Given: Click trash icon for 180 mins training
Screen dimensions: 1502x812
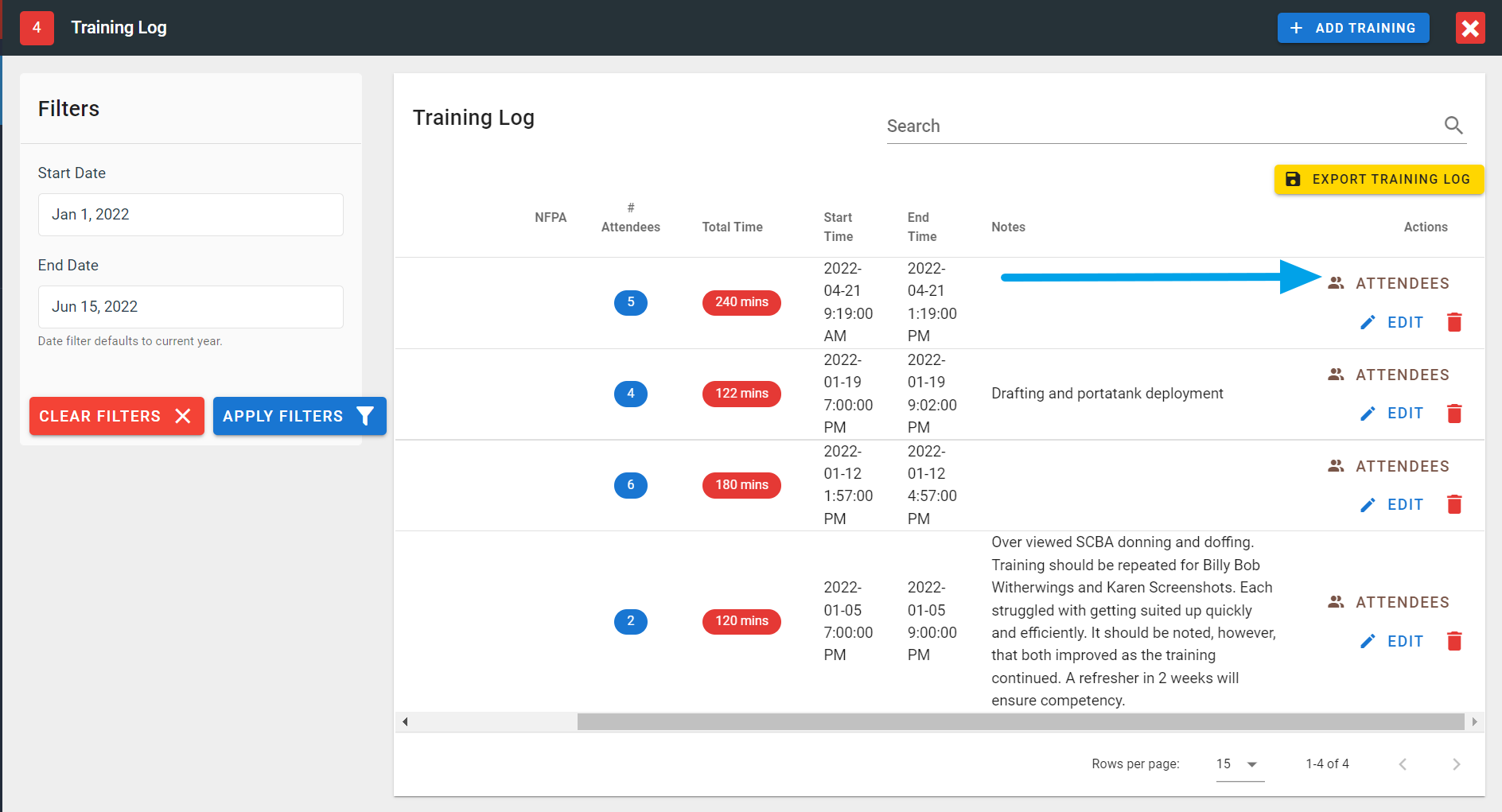Looking at the screenshot, I should click(x=1454, y=505).
